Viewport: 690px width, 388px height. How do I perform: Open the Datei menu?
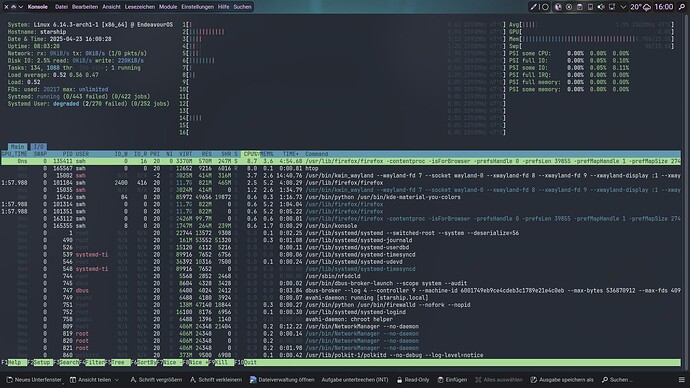click(x=62, y=7)
